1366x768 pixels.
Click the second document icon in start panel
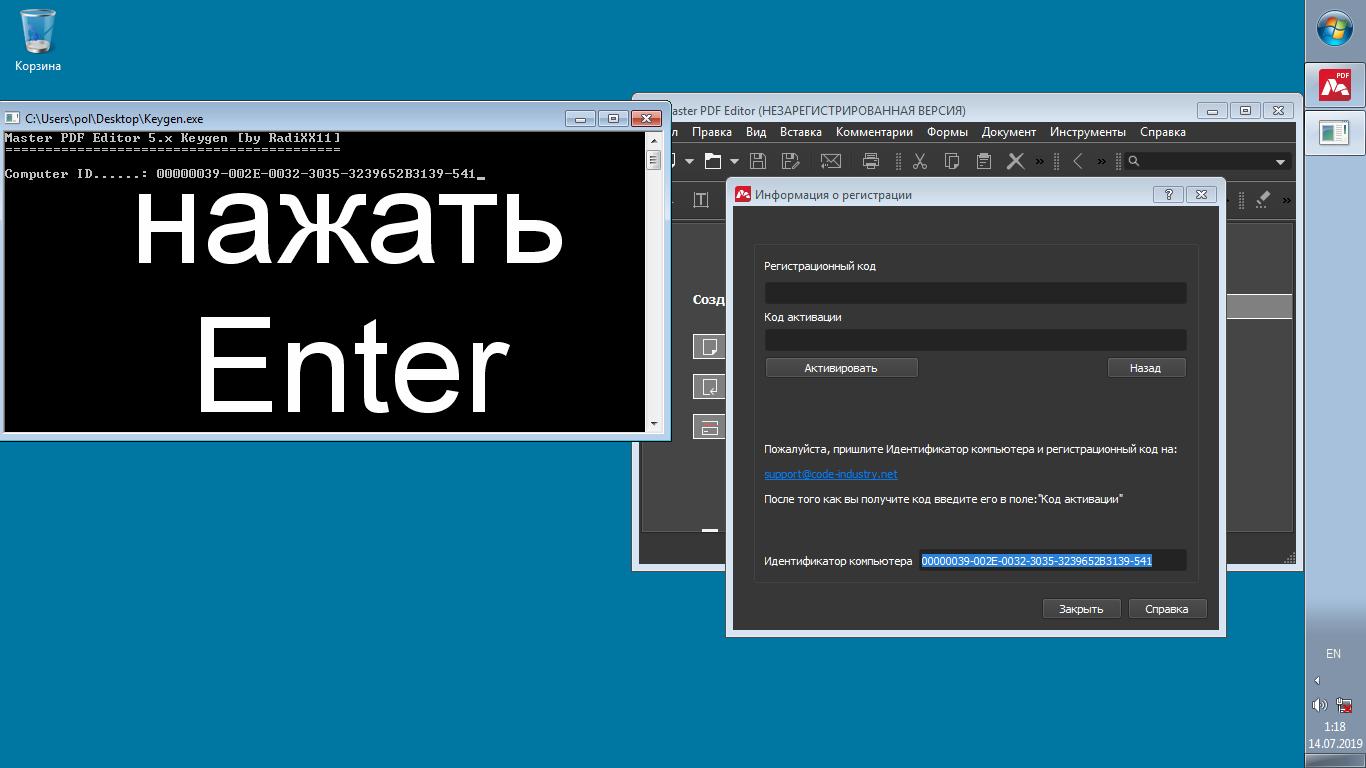tap(709, 387)
